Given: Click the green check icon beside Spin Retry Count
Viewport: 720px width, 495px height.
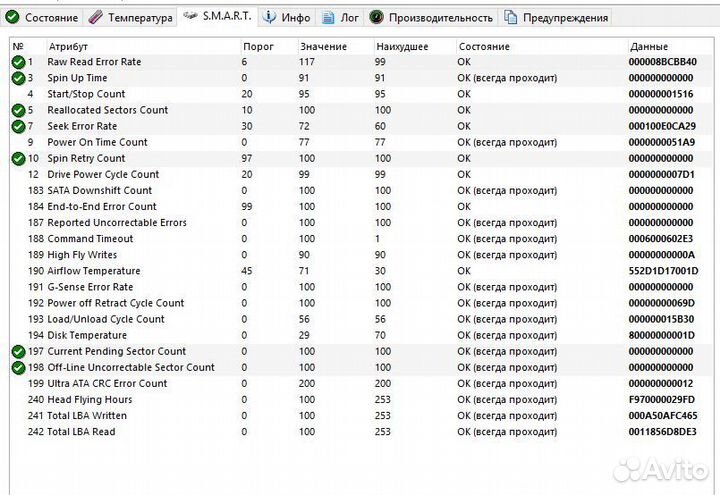Looking at the screenshot, I should click(18, 158).
